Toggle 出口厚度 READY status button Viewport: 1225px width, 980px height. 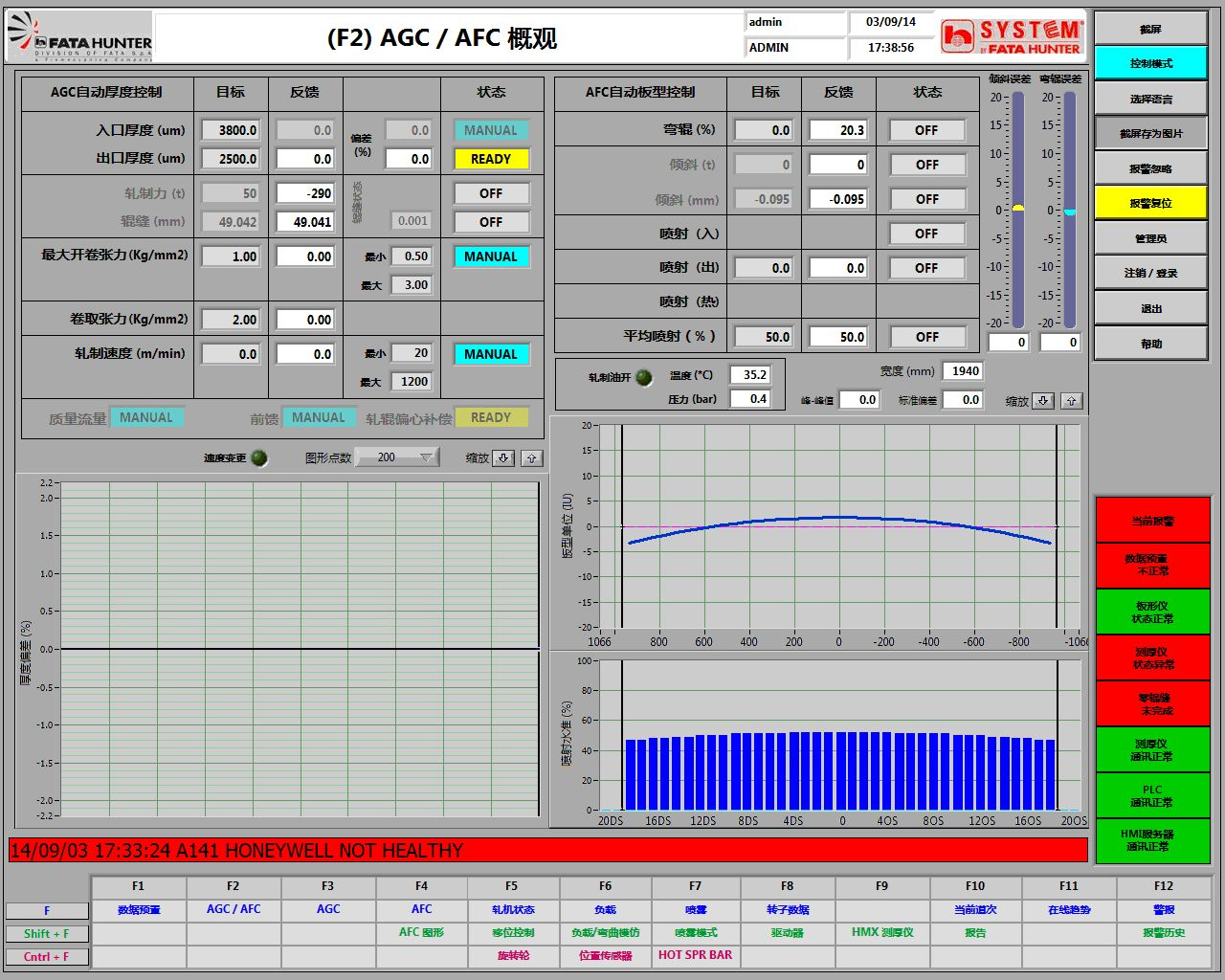tap(490, 159)
